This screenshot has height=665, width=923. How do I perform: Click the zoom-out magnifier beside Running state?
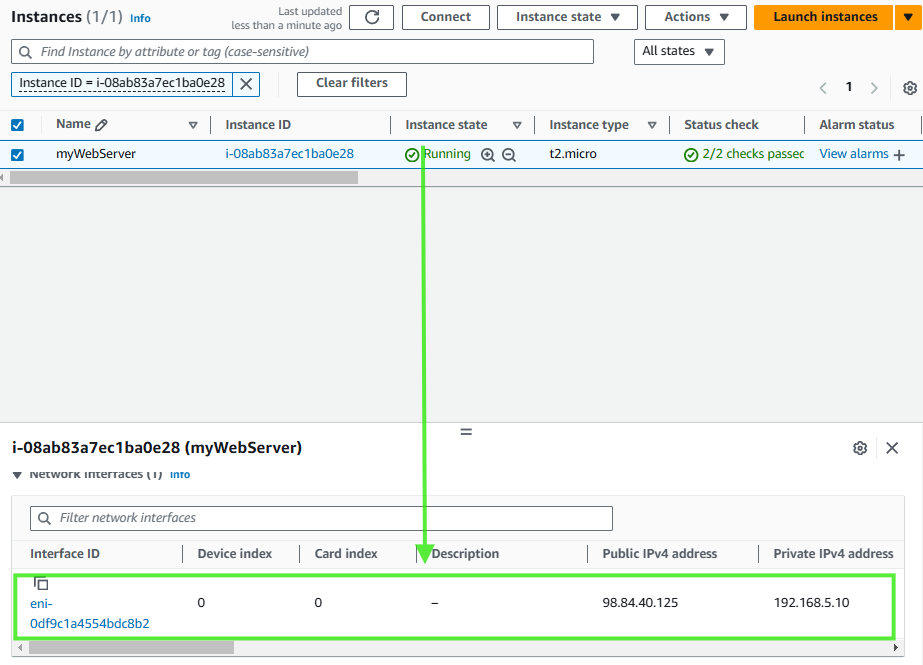click(509, 155)
